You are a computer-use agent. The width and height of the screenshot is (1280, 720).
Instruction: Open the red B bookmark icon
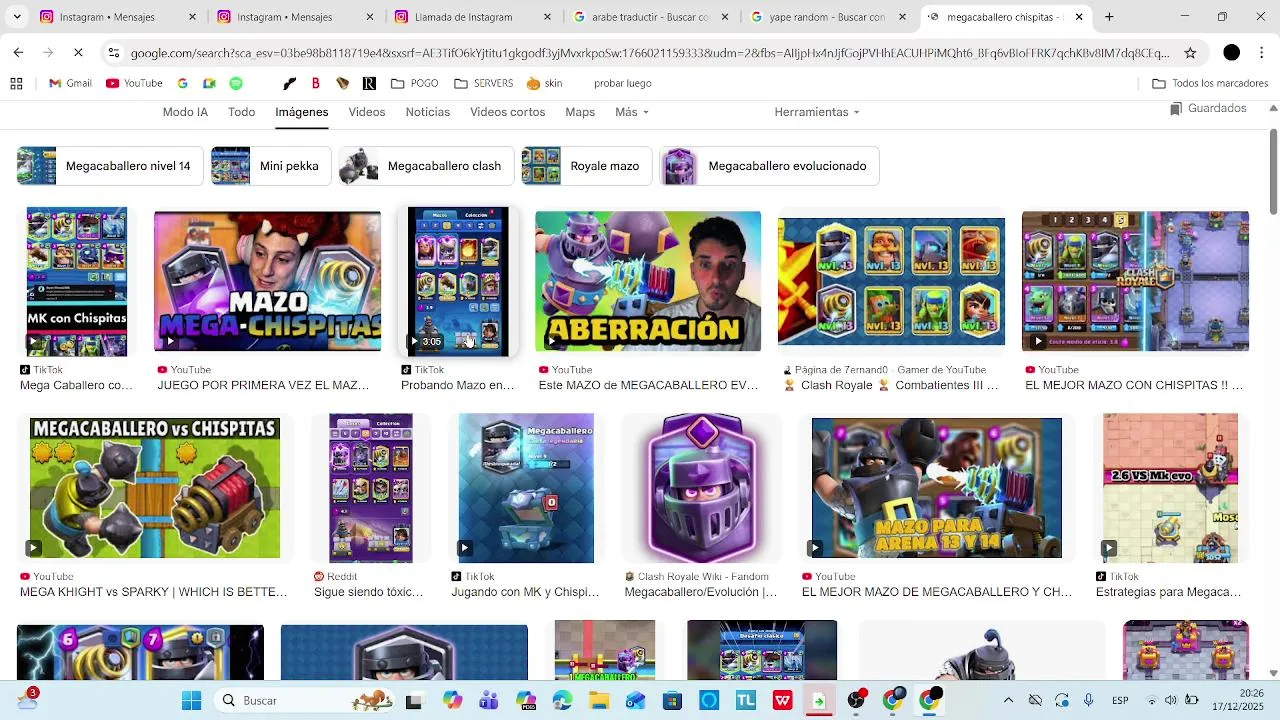pyautogui.click(x=316, y=84)
